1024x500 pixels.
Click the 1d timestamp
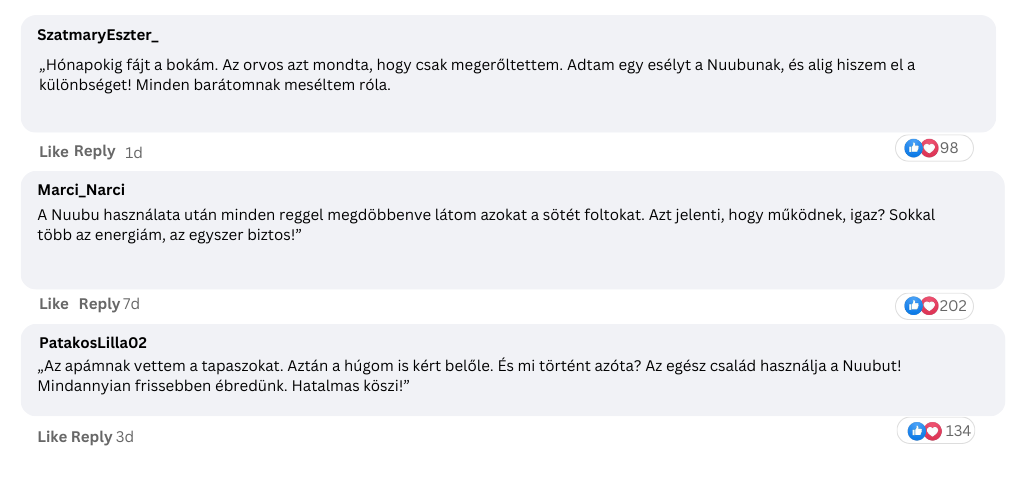(133, 153)
